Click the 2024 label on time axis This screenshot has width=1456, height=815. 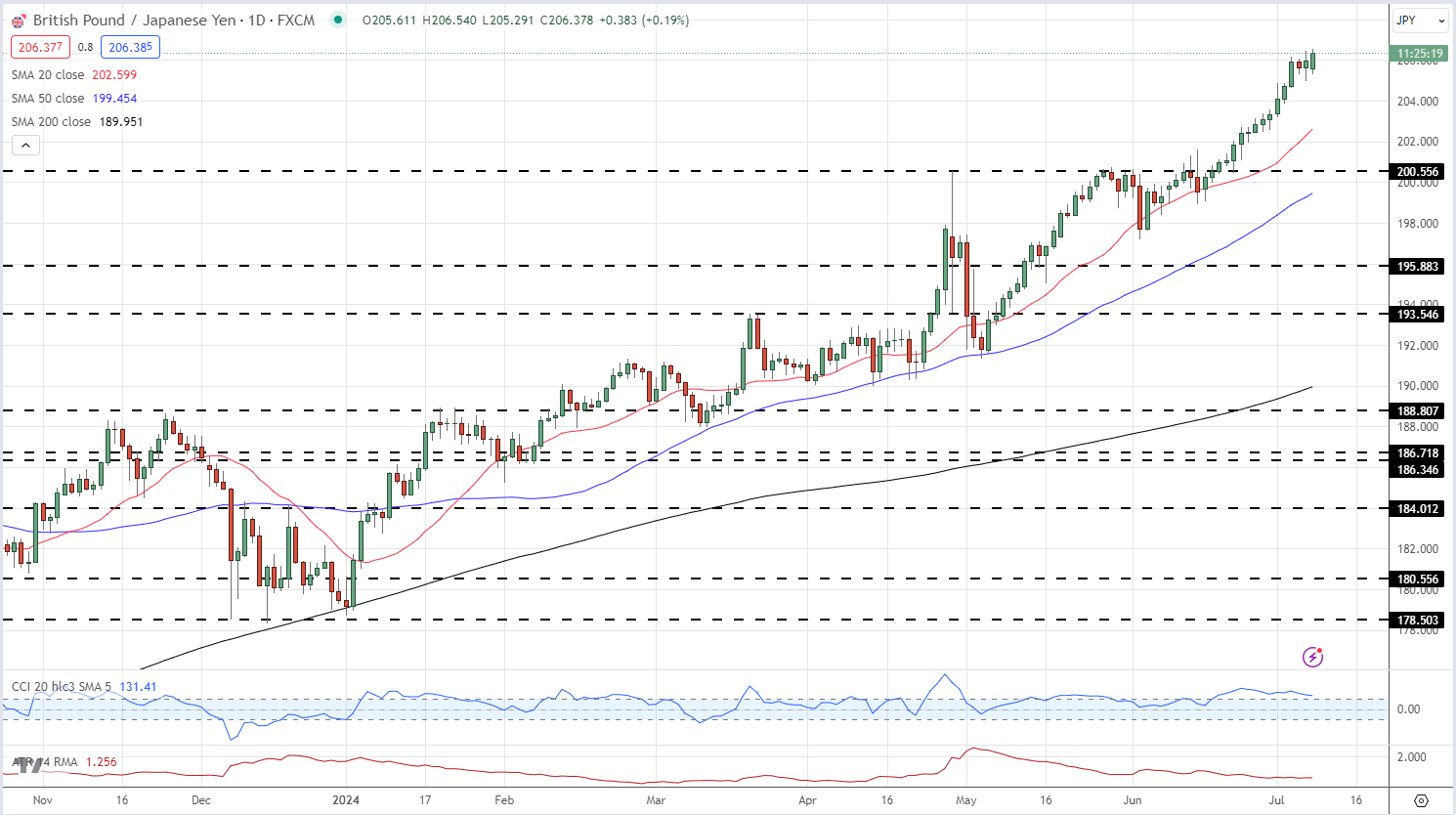click(346, 799)
